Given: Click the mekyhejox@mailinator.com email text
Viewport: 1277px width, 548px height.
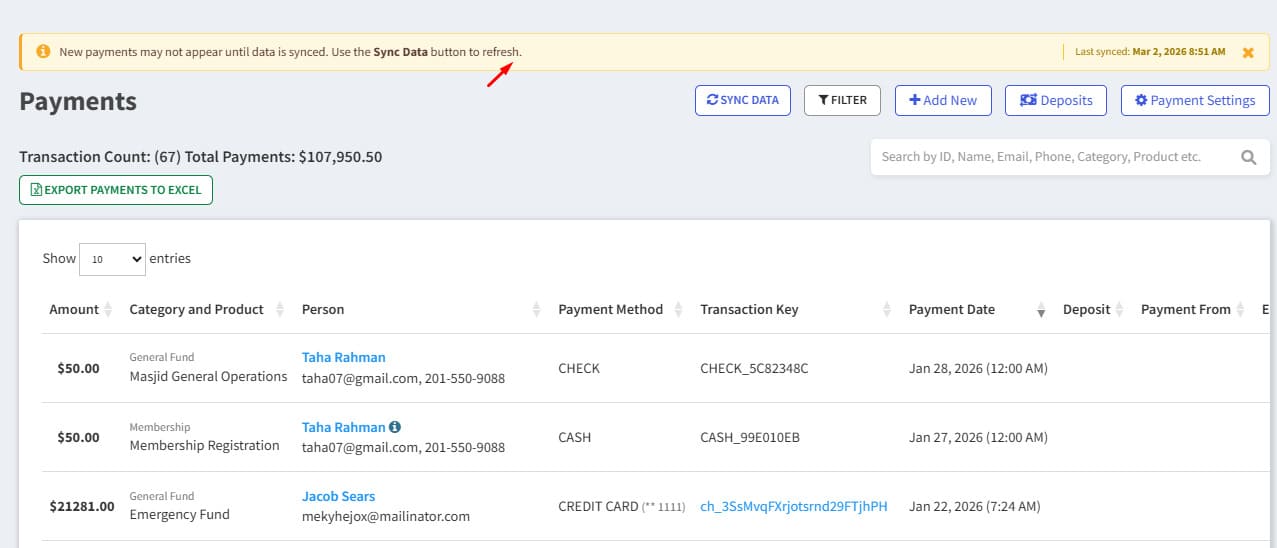Looking at the screenshot, I should (386, 517).
